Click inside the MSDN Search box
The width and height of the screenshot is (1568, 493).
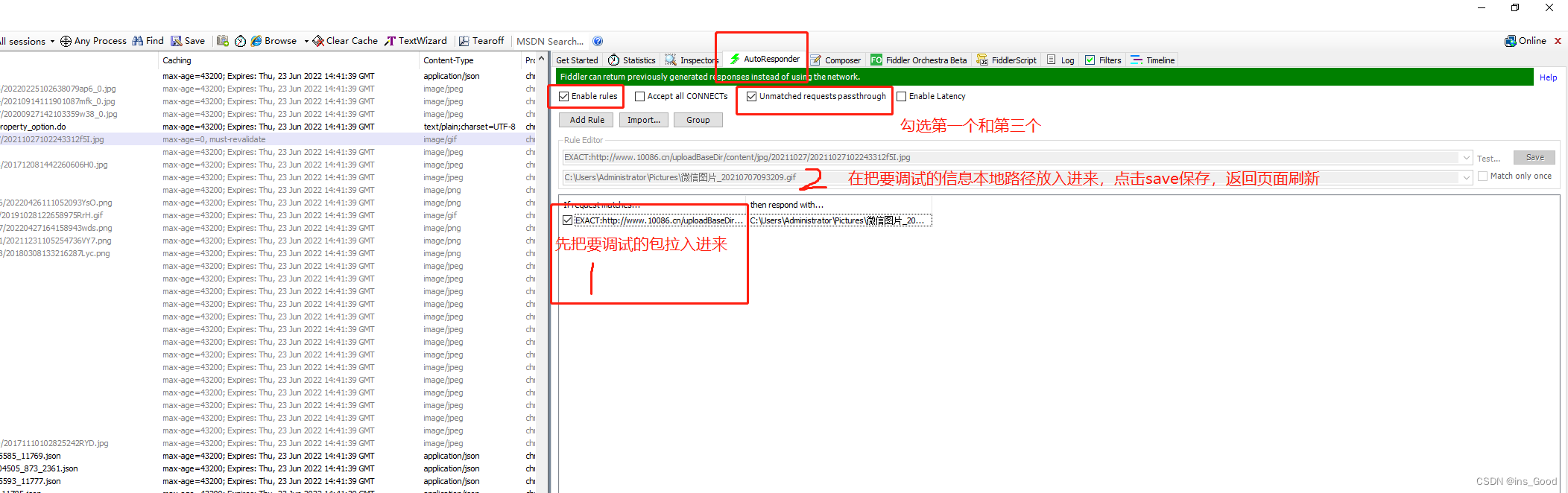pos(550,42)
